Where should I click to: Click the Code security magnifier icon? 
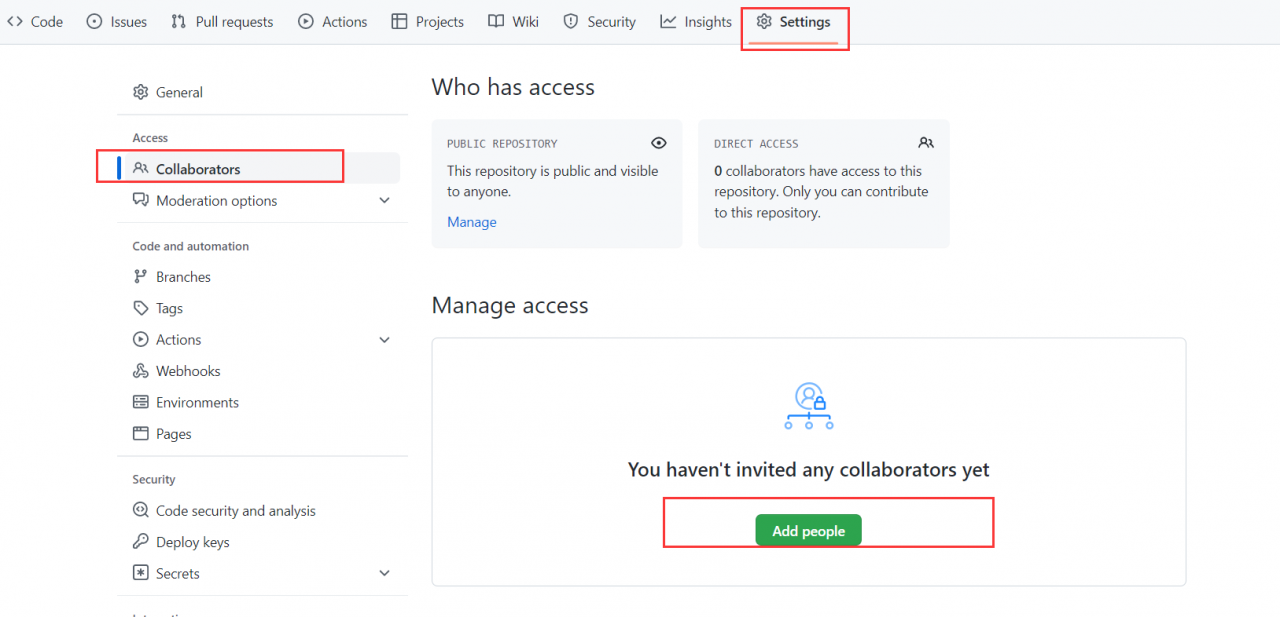click(x=140, y=510)
